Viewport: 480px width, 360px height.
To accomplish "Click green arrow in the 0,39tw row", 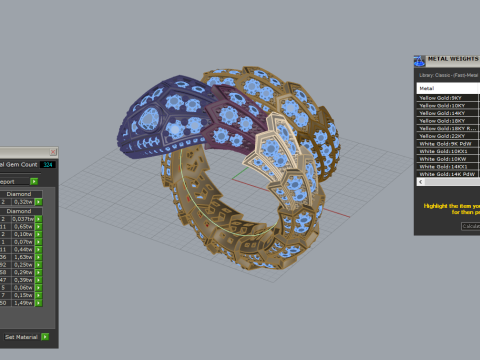I will (39, 280).
